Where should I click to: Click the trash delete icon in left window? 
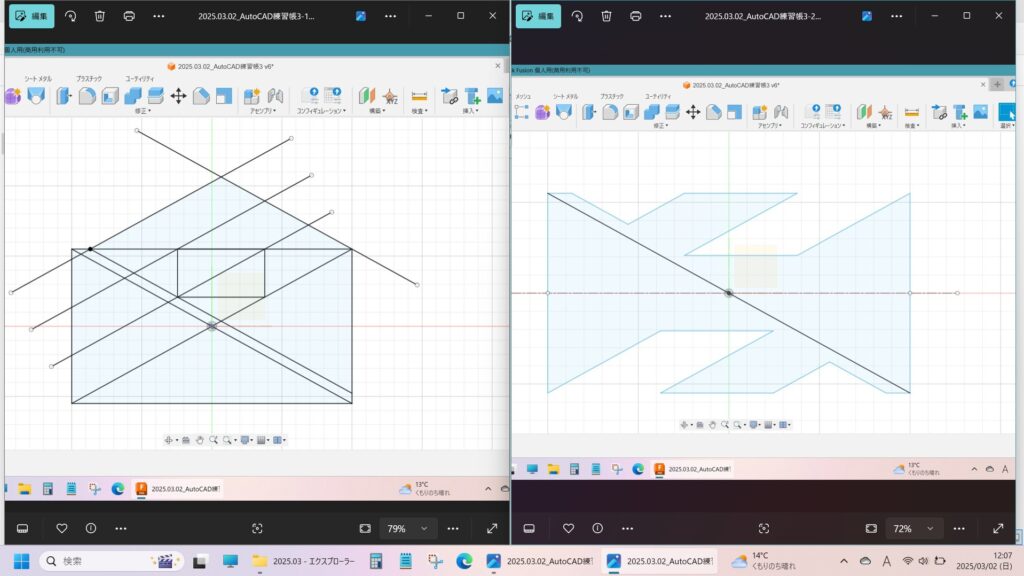click(100, 16)
